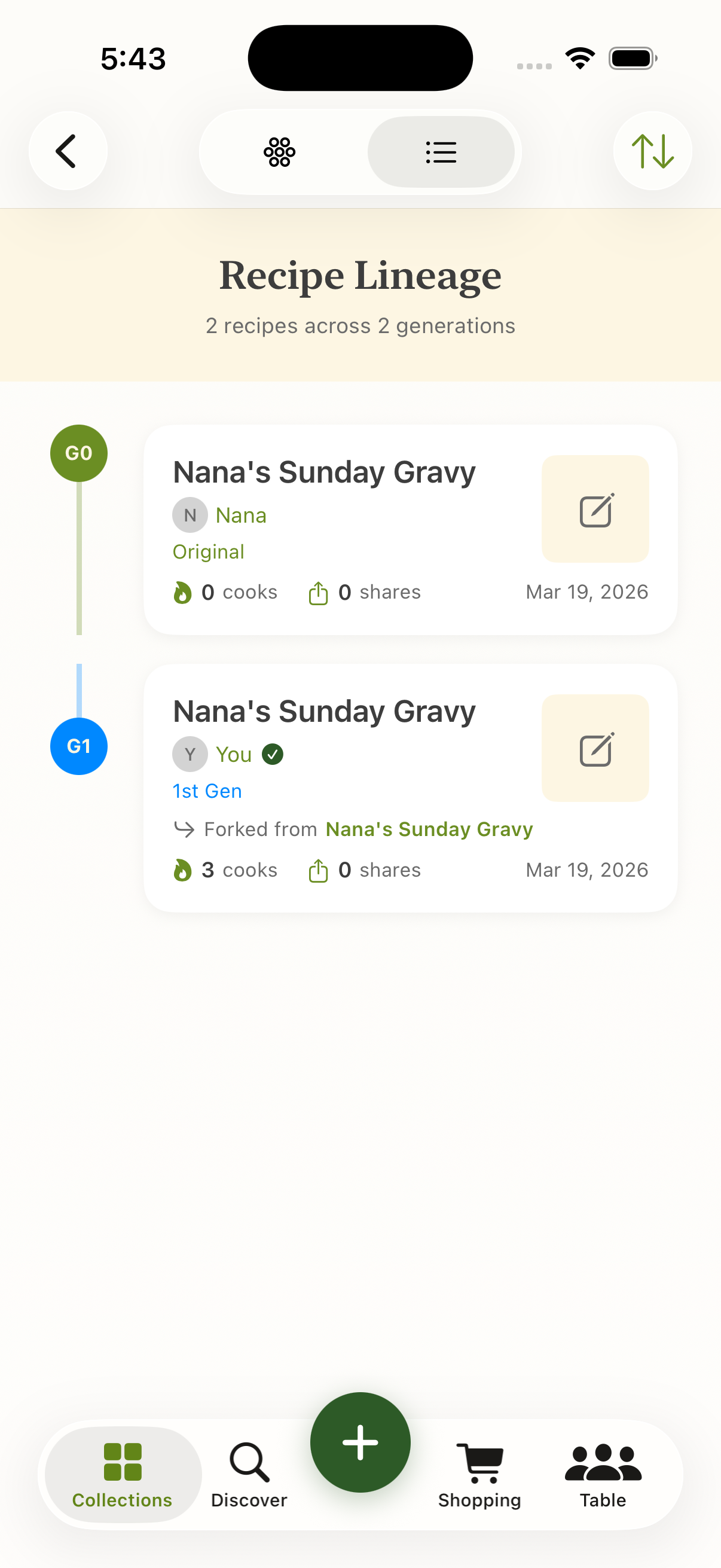Open edit icon on your forked recipe
The width and height of the screenshot is (721, 1568).
pyautogui.click(x=595, y=748)
